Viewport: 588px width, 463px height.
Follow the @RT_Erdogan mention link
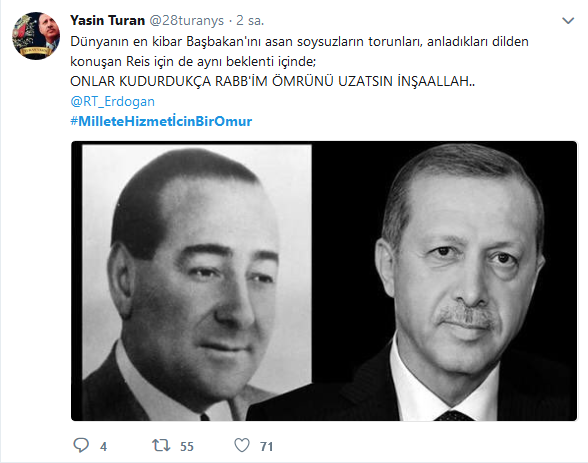[112, 101]
